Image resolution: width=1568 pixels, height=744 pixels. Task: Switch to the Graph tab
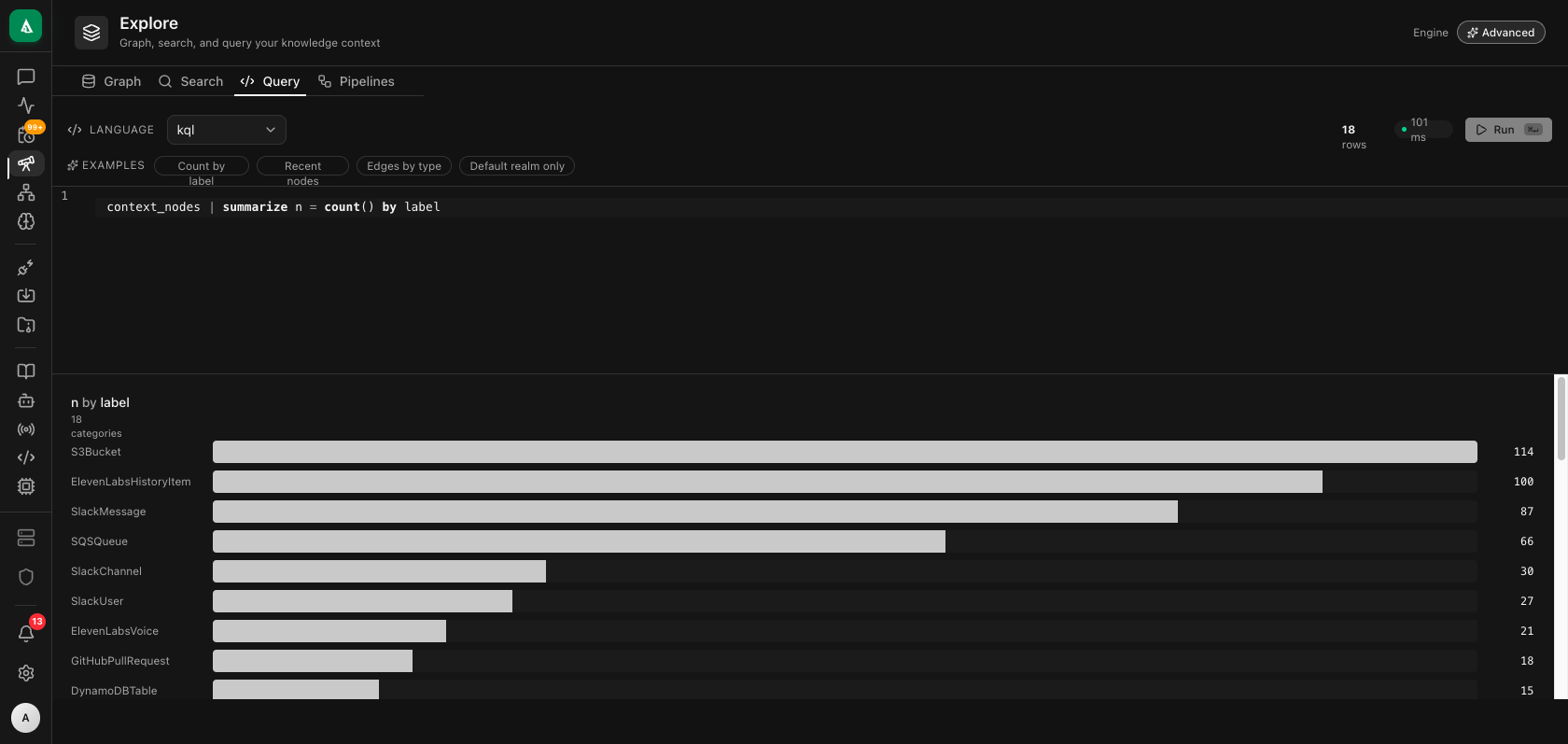pos(112,81)
